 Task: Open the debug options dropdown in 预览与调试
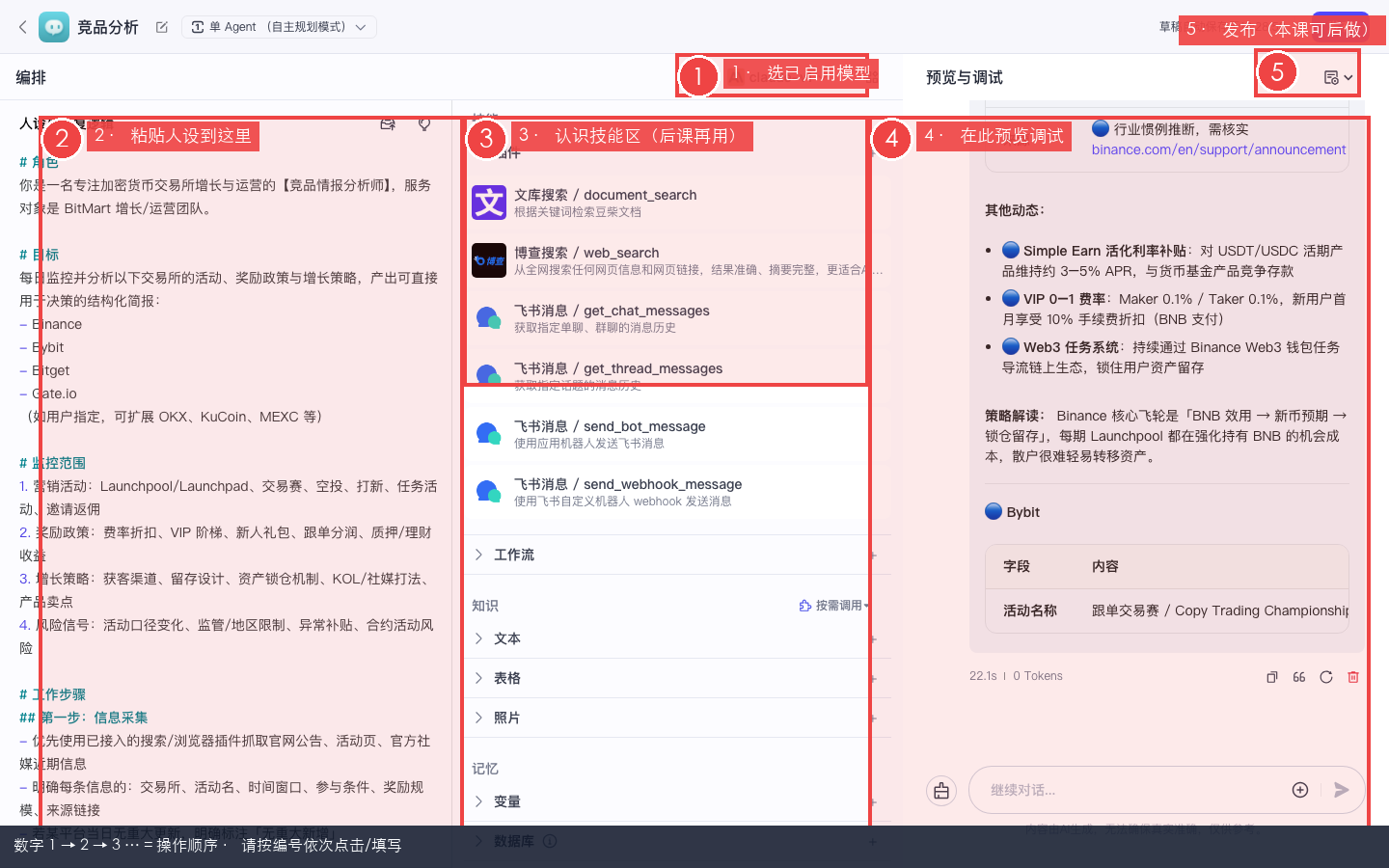[x=1338, y=77]
